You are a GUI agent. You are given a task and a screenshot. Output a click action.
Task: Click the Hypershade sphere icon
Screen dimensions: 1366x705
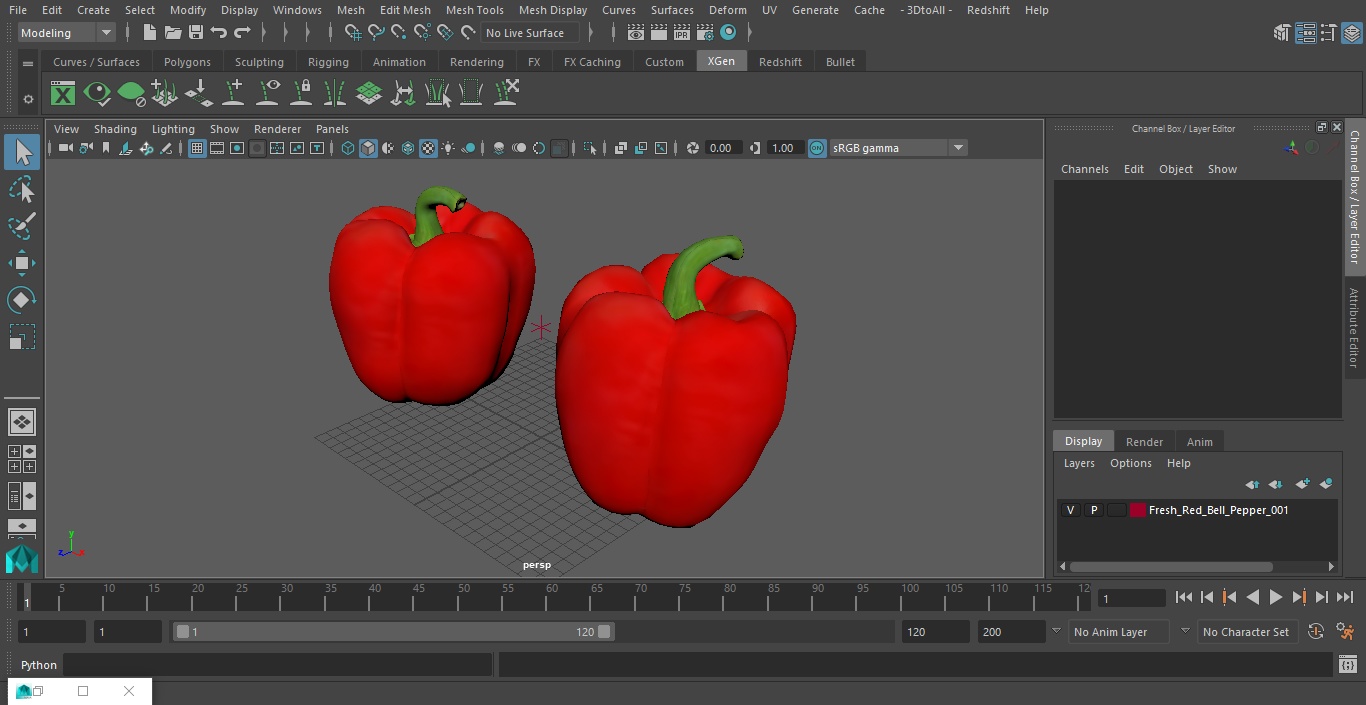click(728, 33)
